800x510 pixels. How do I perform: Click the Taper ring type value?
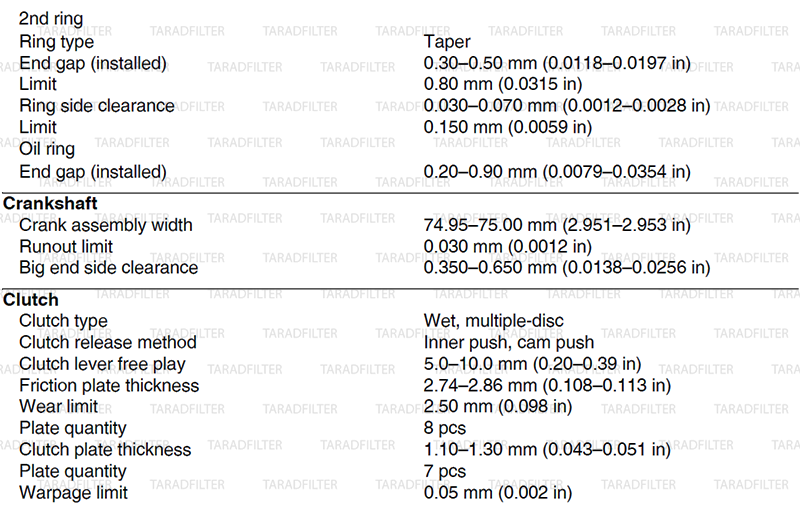pyautogui.click(x=447, y=42)
